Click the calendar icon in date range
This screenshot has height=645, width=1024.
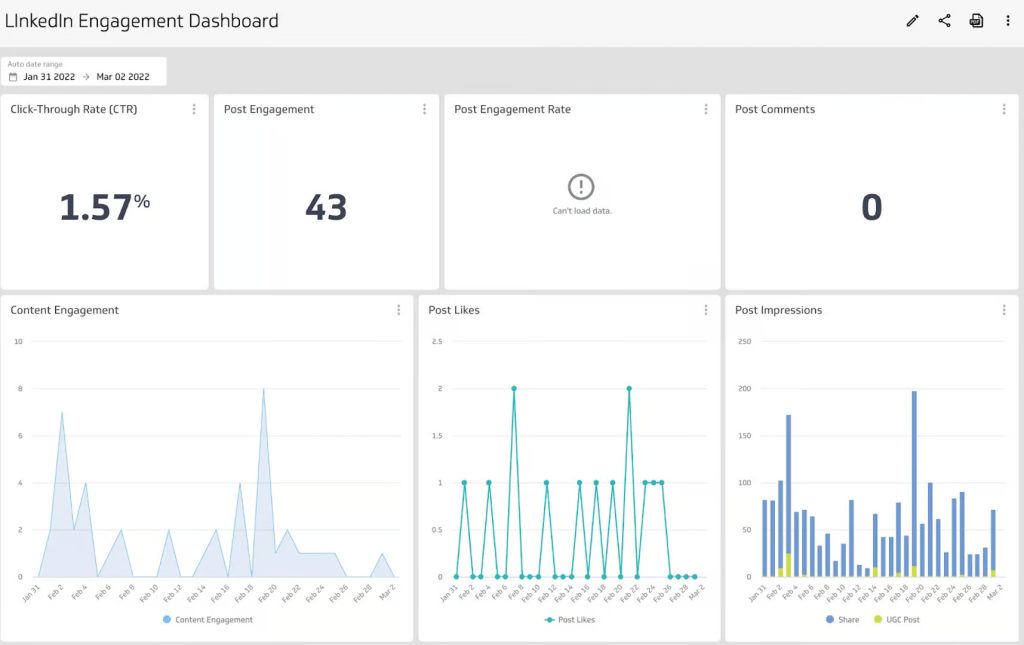pyautogui.click(x=13, y=77)
